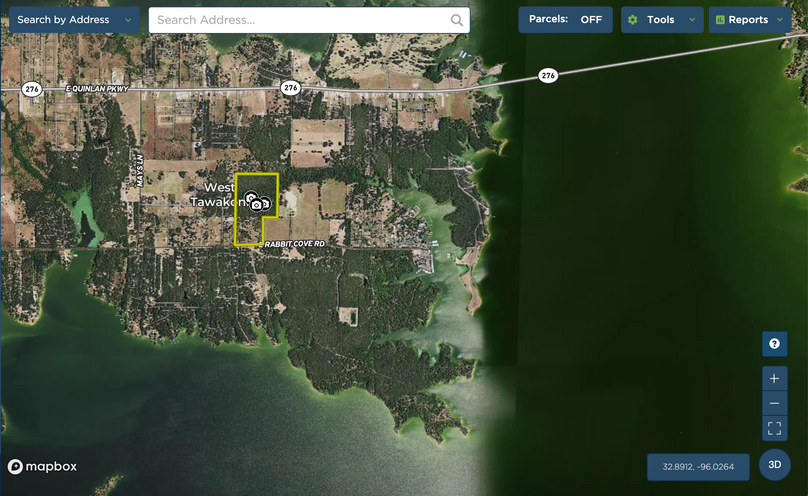Expand the Reports menu chevron
Image resolution: width=808 pixels, height=496 pixels.
pos(779,20)
